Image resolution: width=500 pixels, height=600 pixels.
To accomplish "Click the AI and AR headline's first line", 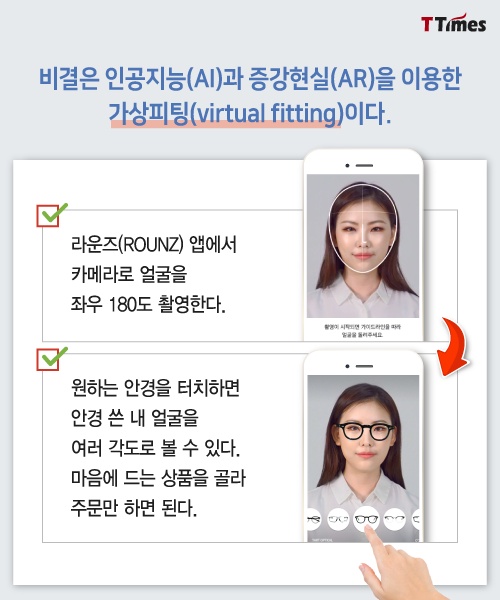I will click(x=250, y=78).
